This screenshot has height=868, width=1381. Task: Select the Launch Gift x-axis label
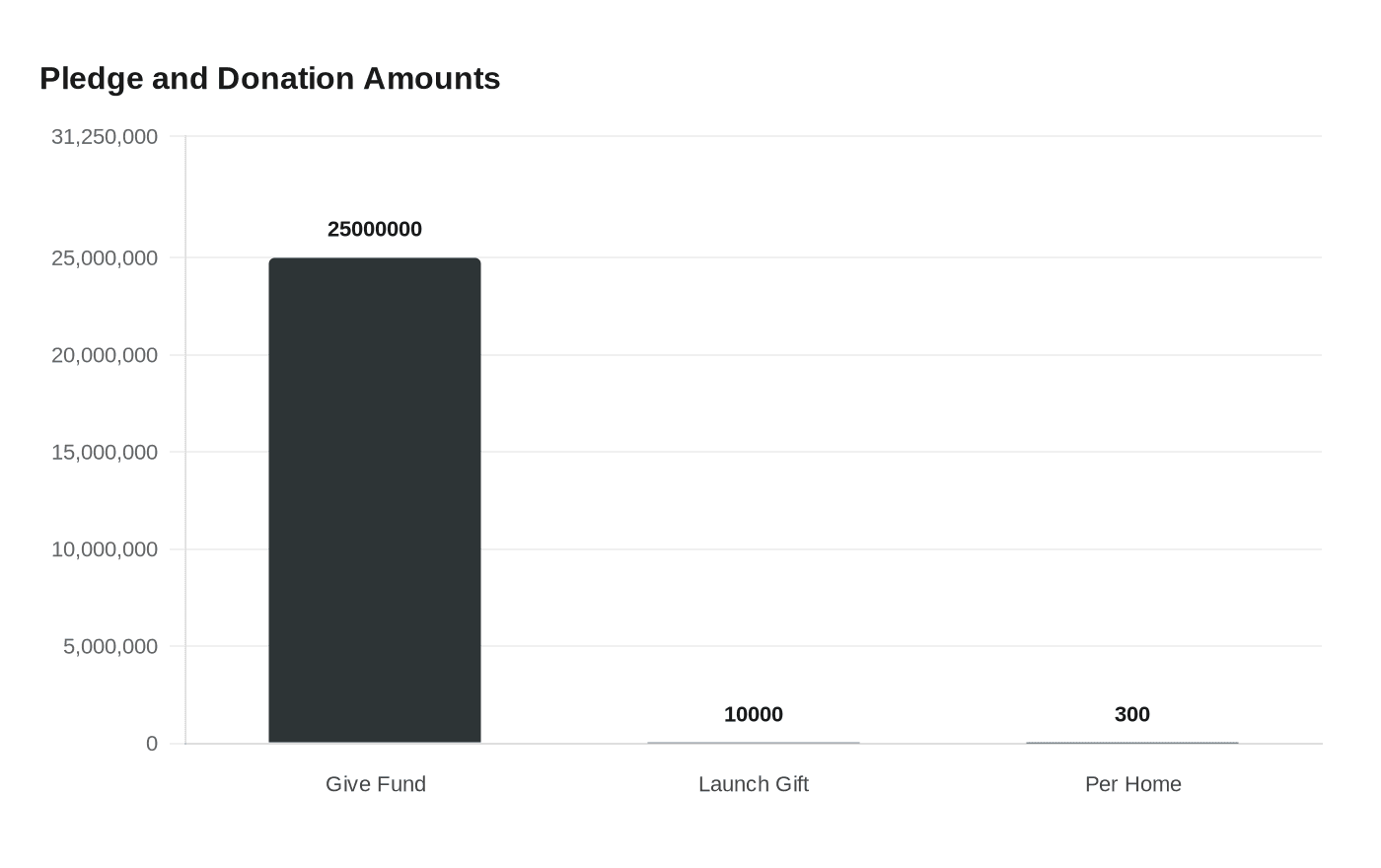754,784
